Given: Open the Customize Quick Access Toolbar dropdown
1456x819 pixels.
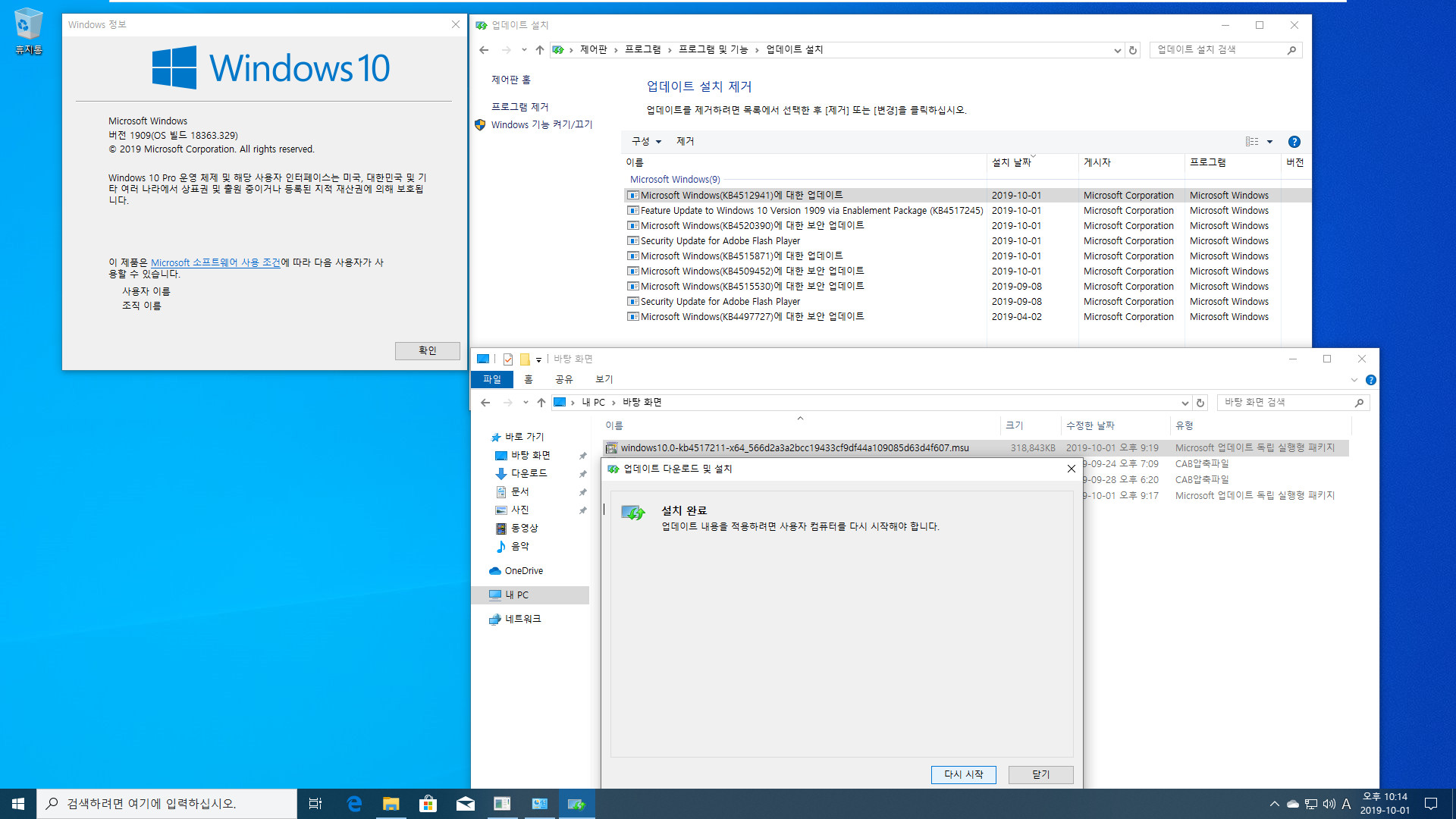Looking at the screenshot, I should 538,360.
